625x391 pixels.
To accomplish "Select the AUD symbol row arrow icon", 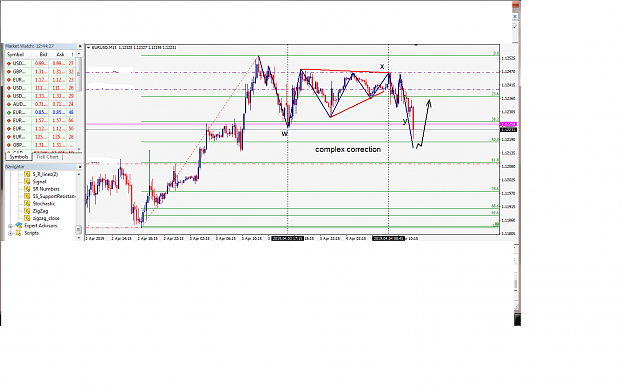I will tap(9, 104).
